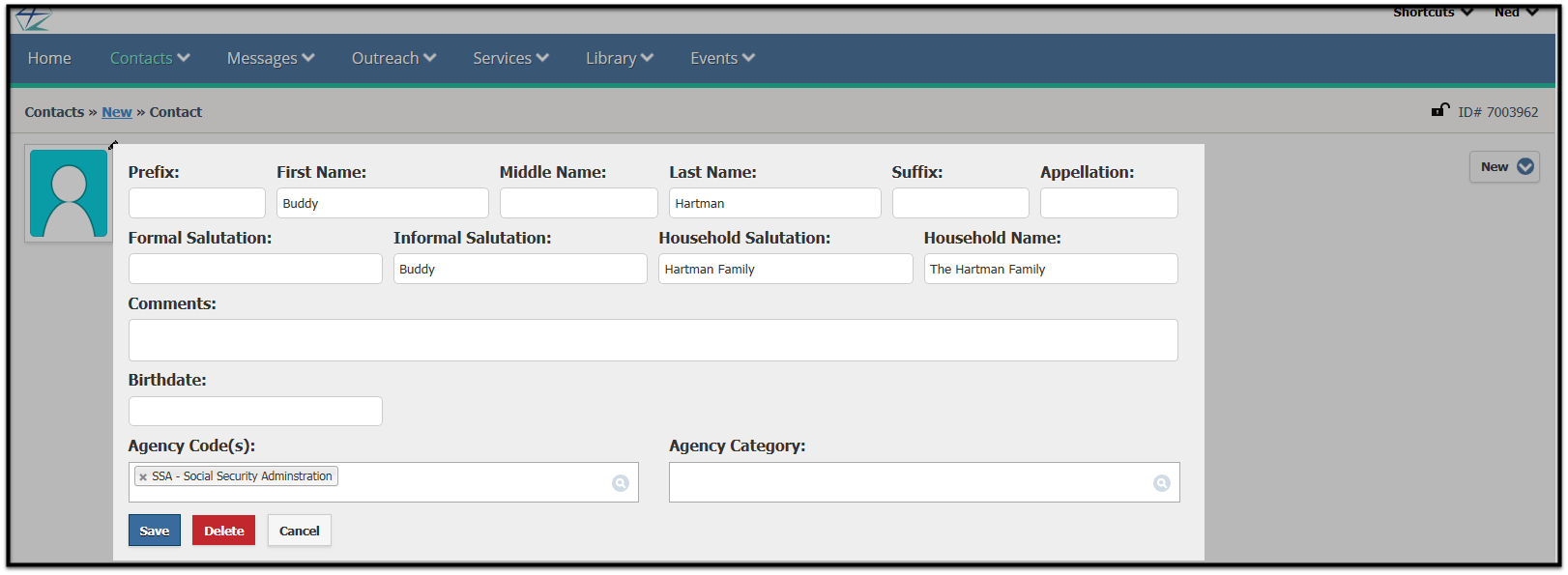Click the contact avatar photo placeholder
The image size is (1568, 575).
pyautogui.click(x=69, y=193)
